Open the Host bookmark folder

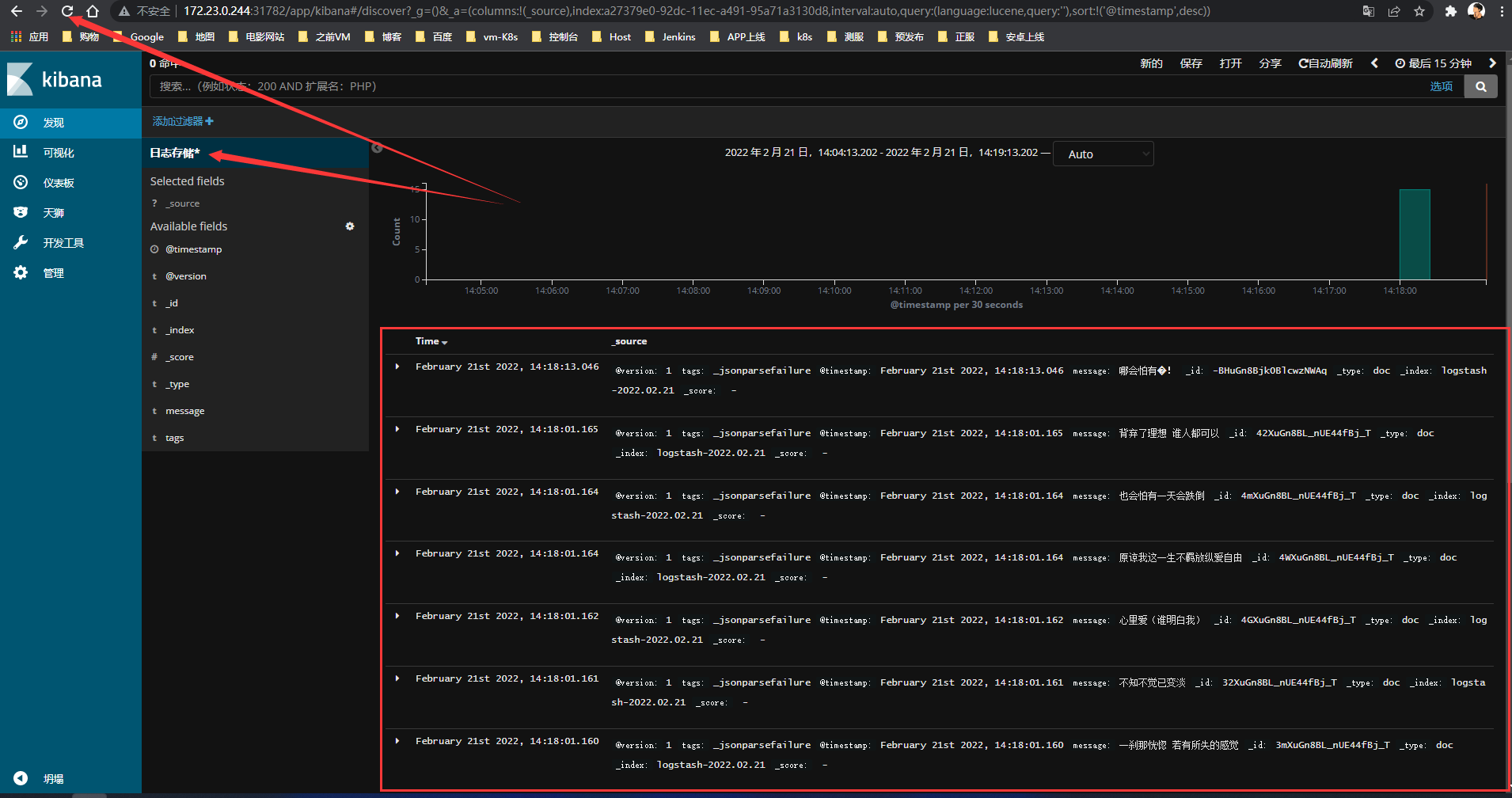pos(612,36)
